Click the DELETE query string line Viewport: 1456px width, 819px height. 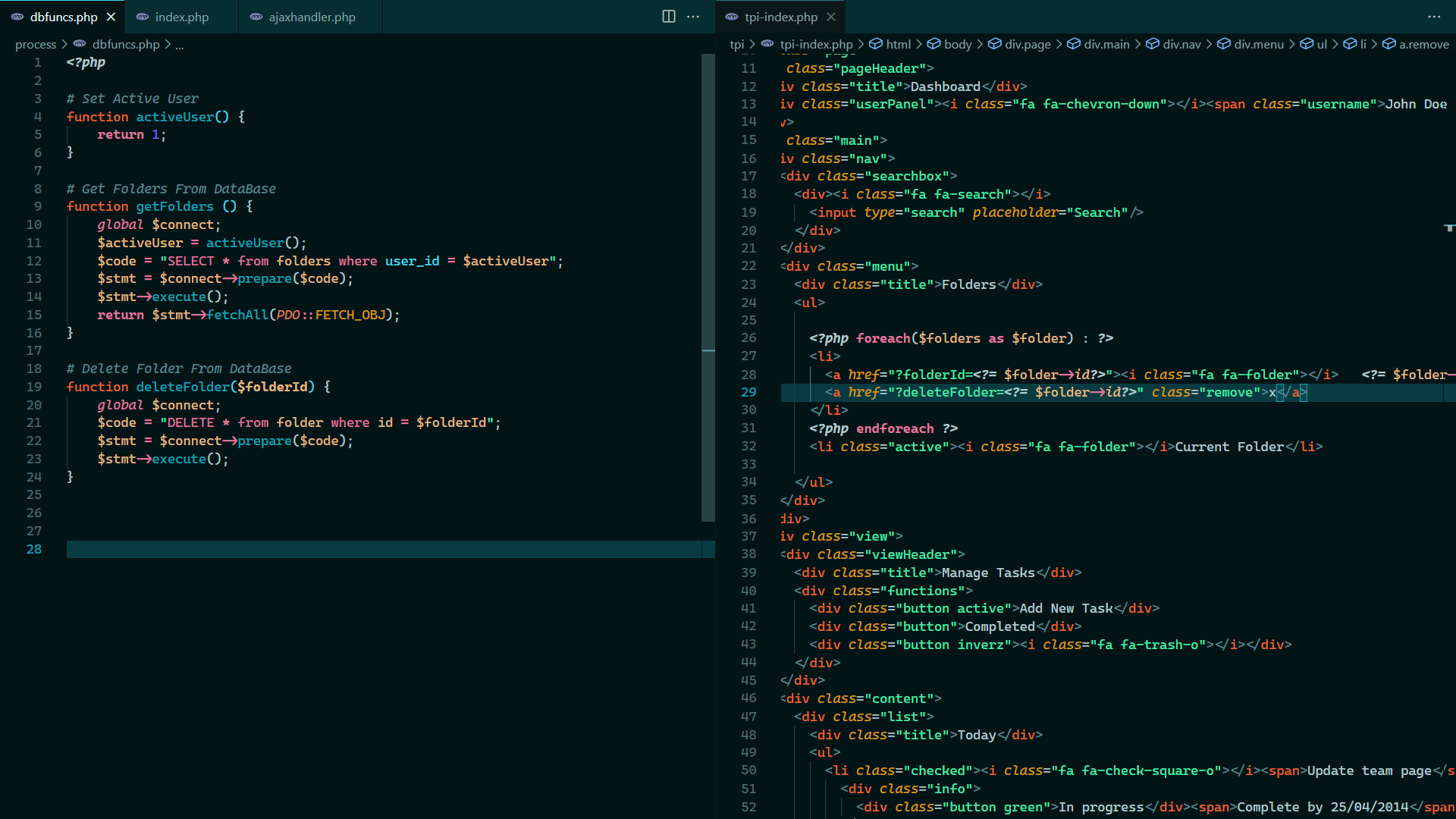tap(299, 422)
